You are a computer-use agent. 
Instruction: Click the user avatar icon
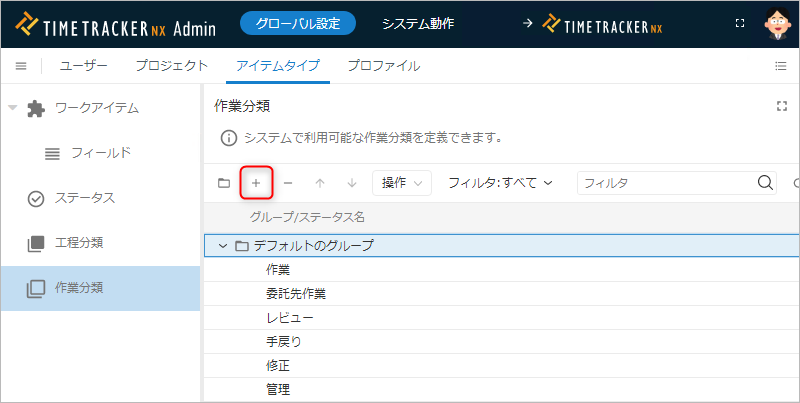(x=777, y=22)
